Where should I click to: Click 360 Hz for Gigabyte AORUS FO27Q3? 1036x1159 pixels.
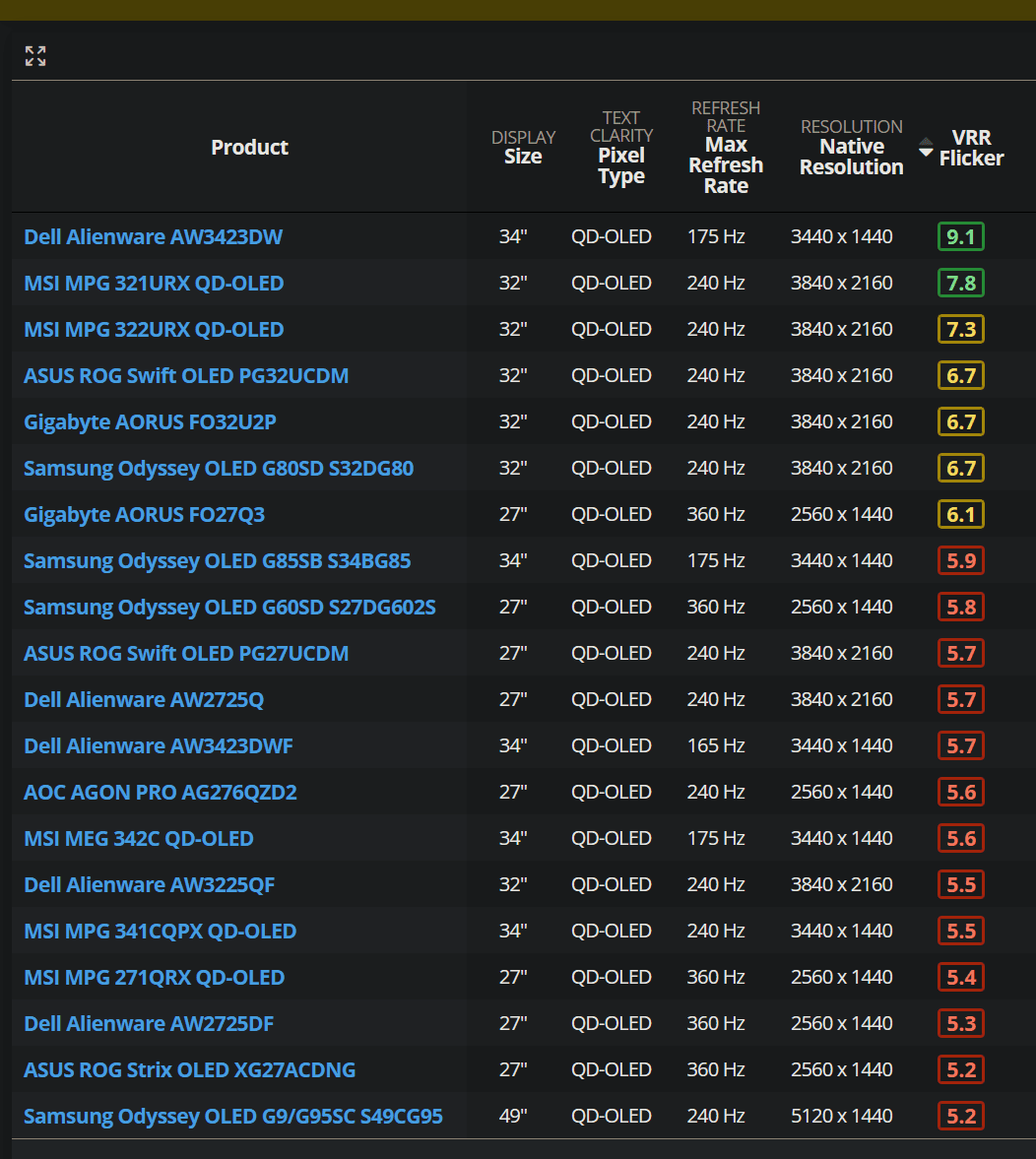coord(716,514)
